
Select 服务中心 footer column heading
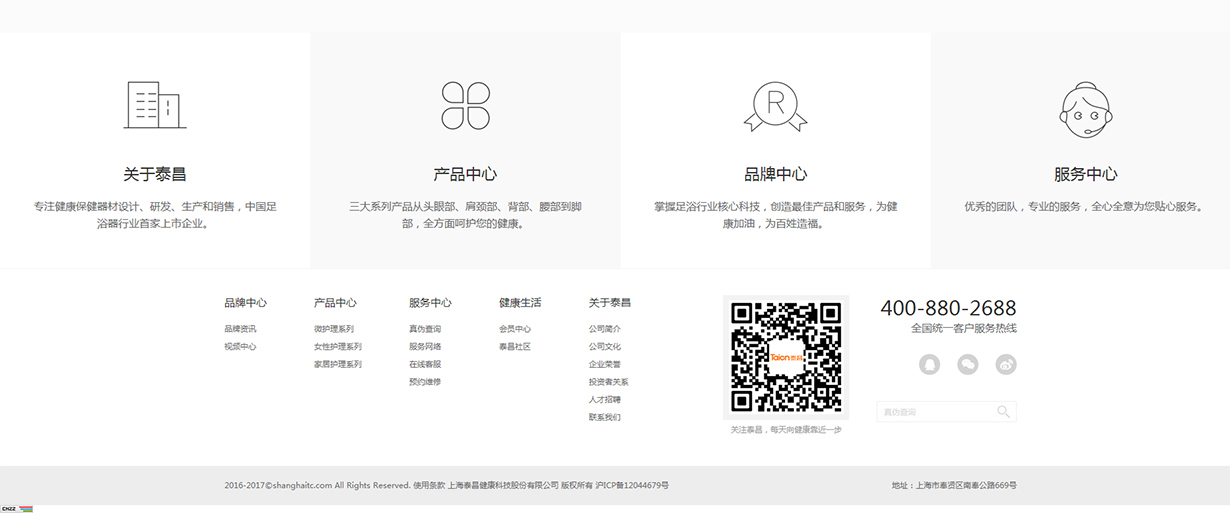point(430,302)
